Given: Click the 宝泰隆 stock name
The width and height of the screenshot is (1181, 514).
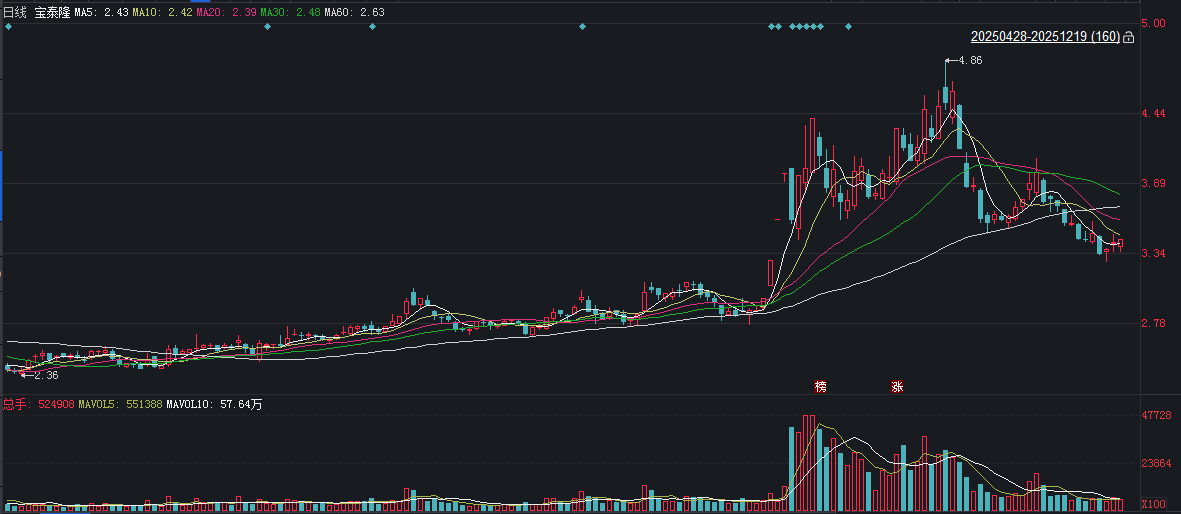Looking at the screenshot, I should pyautogui.click(x=52, y=13).
